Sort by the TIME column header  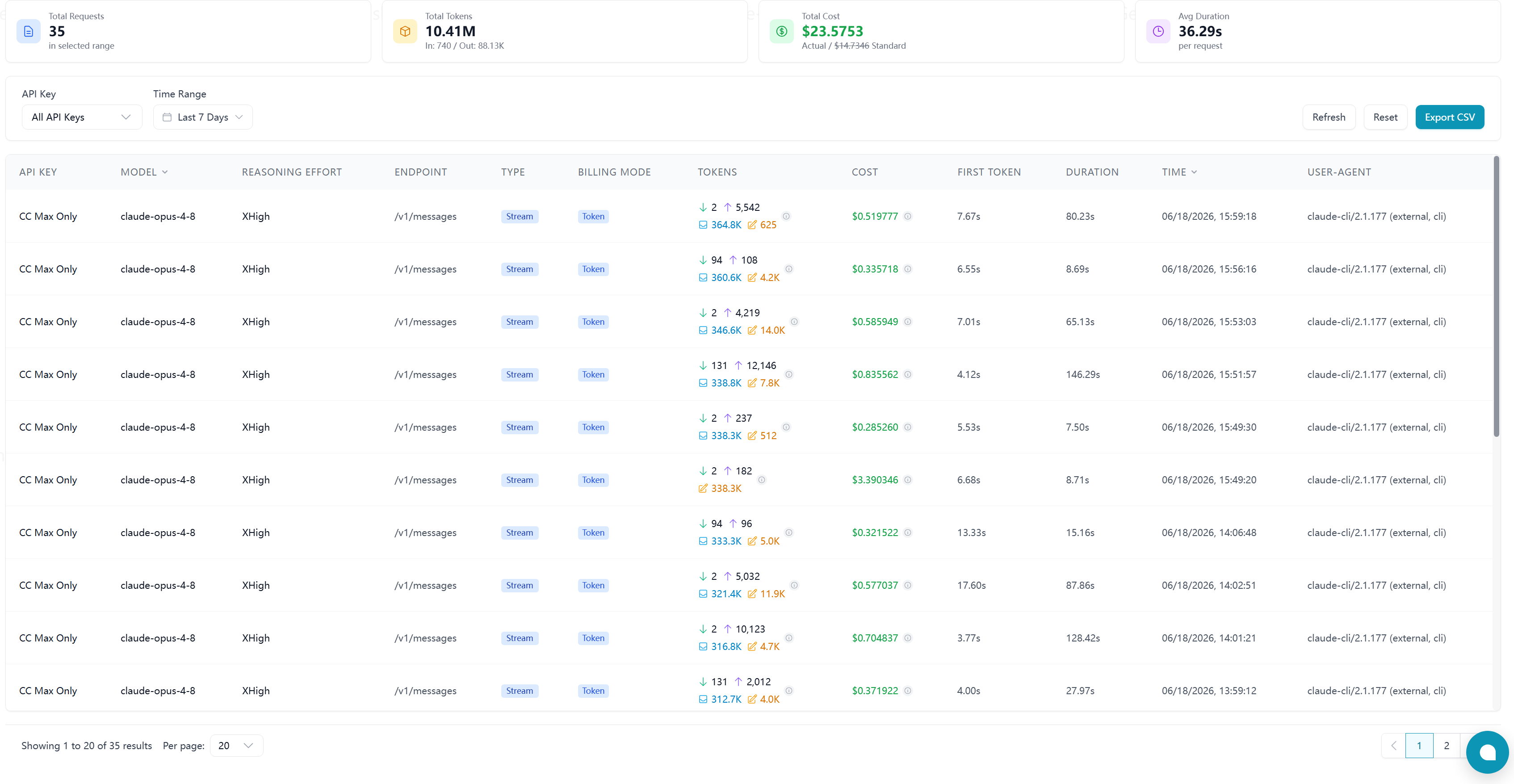(x=1179, y=172)
